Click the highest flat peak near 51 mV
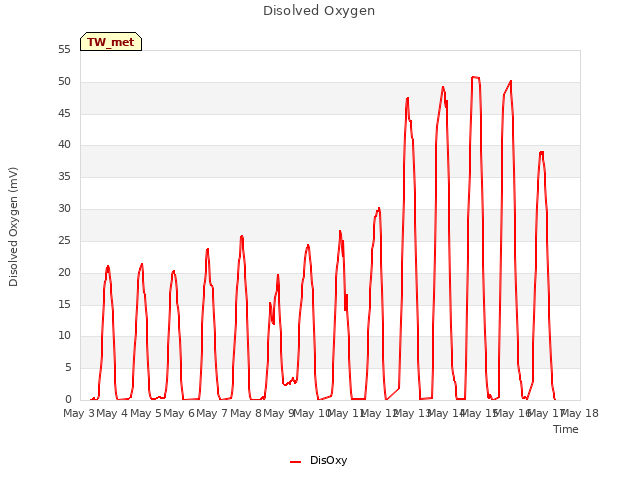Image resolution: width=640 pixels, height=480 pixels. (x=476, y=77)
